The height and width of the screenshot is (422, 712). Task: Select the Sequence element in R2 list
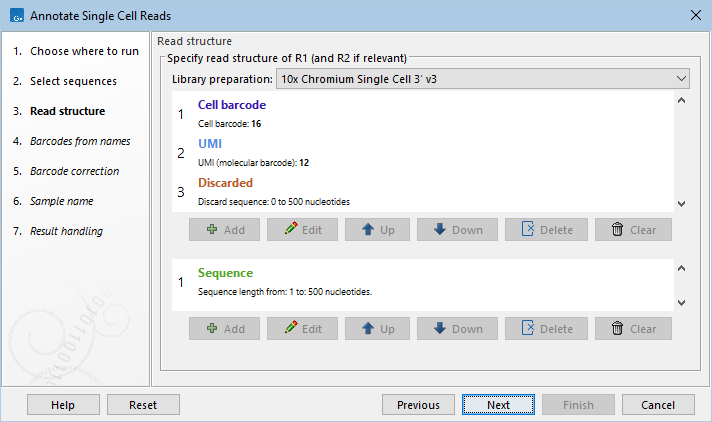[225, 273]
